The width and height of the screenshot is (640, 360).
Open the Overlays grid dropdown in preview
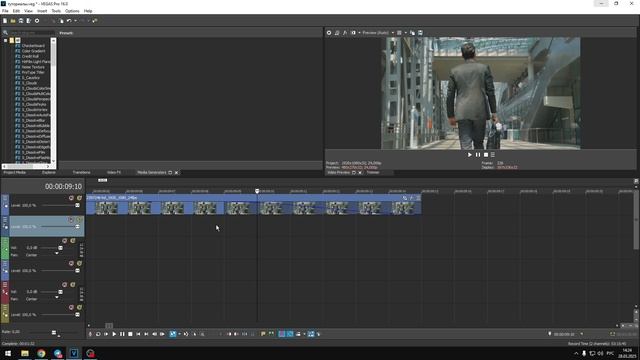click(405, 33)
